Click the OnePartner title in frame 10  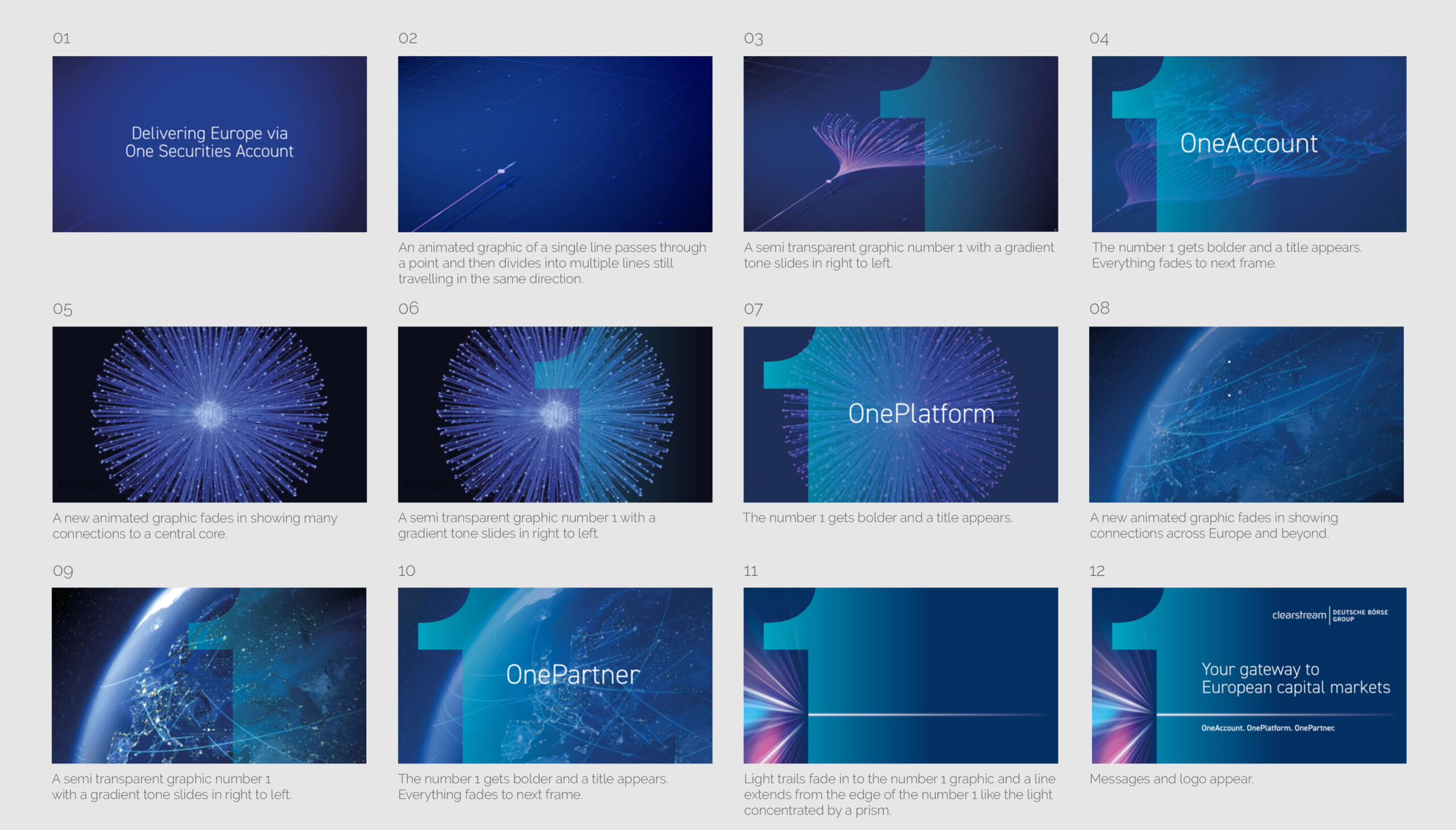pyautogui.click(x=572, y=674)
